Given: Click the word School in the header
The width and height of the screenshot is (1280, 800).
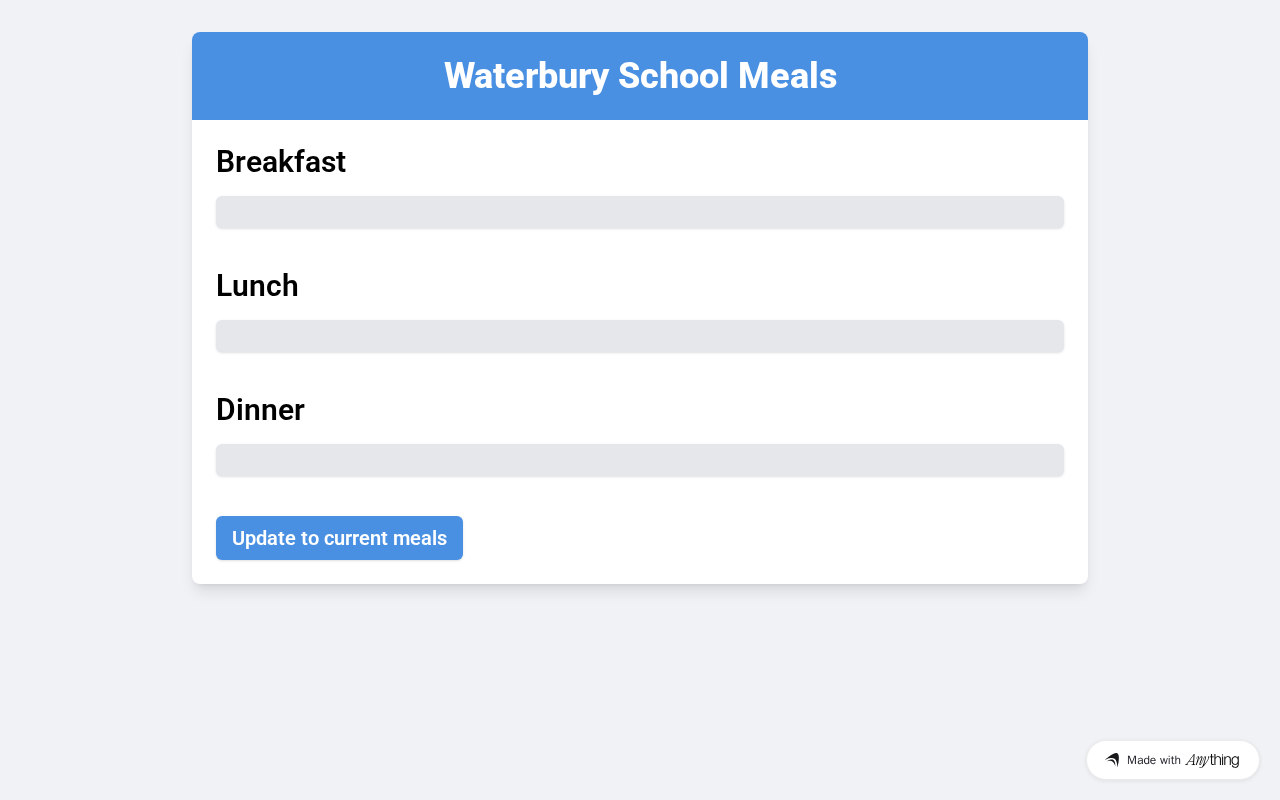Looking at the screenshot, I should pyautogui.click(x=673, y=76).
